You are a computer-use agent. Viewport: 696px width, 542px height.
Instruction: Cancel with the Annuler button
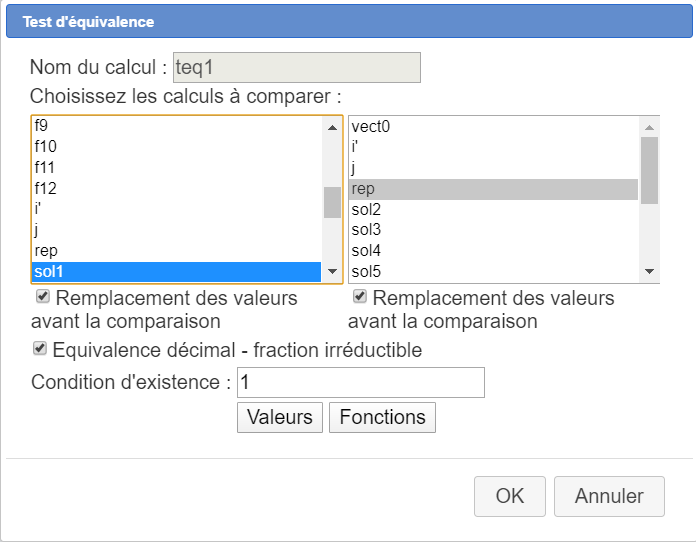coord(608,495)
